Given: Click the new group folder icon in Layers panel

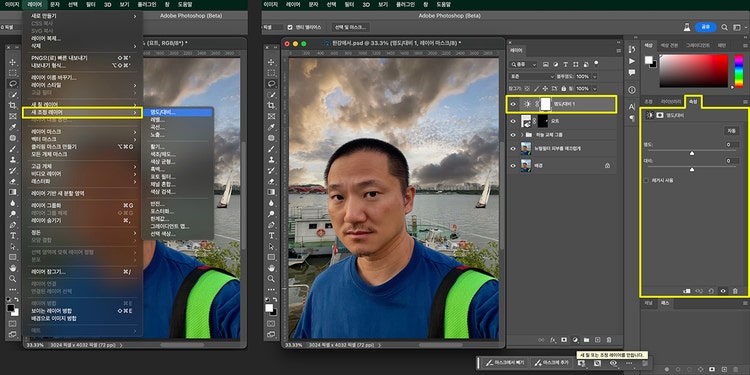Looking at the screenshot, I should [x=586, y=340].
